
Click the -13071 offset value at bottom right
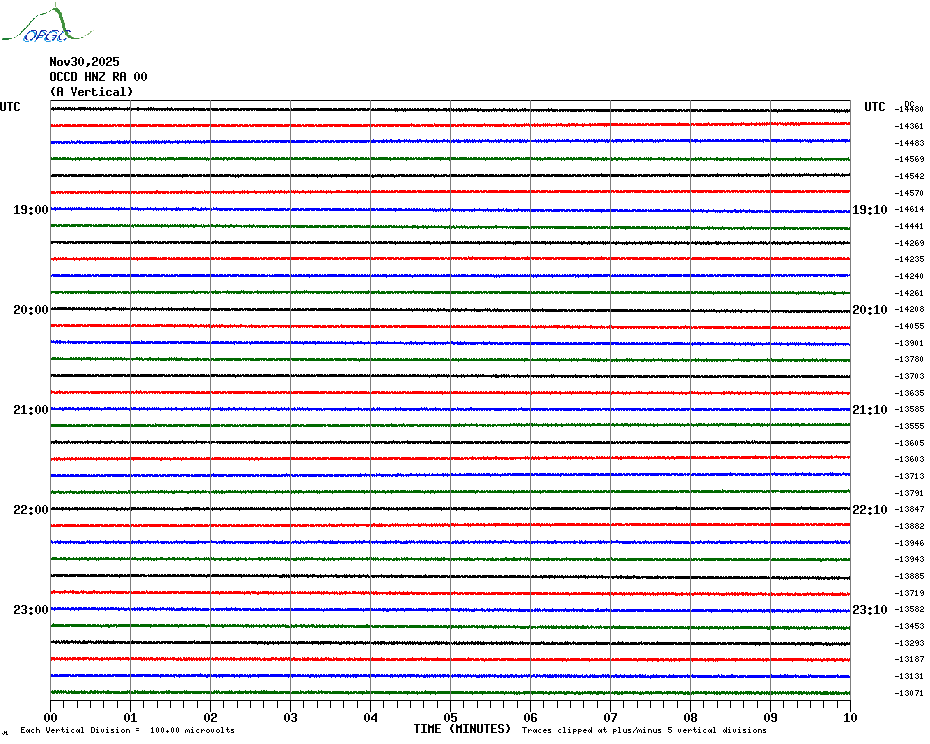click(910, 693)
